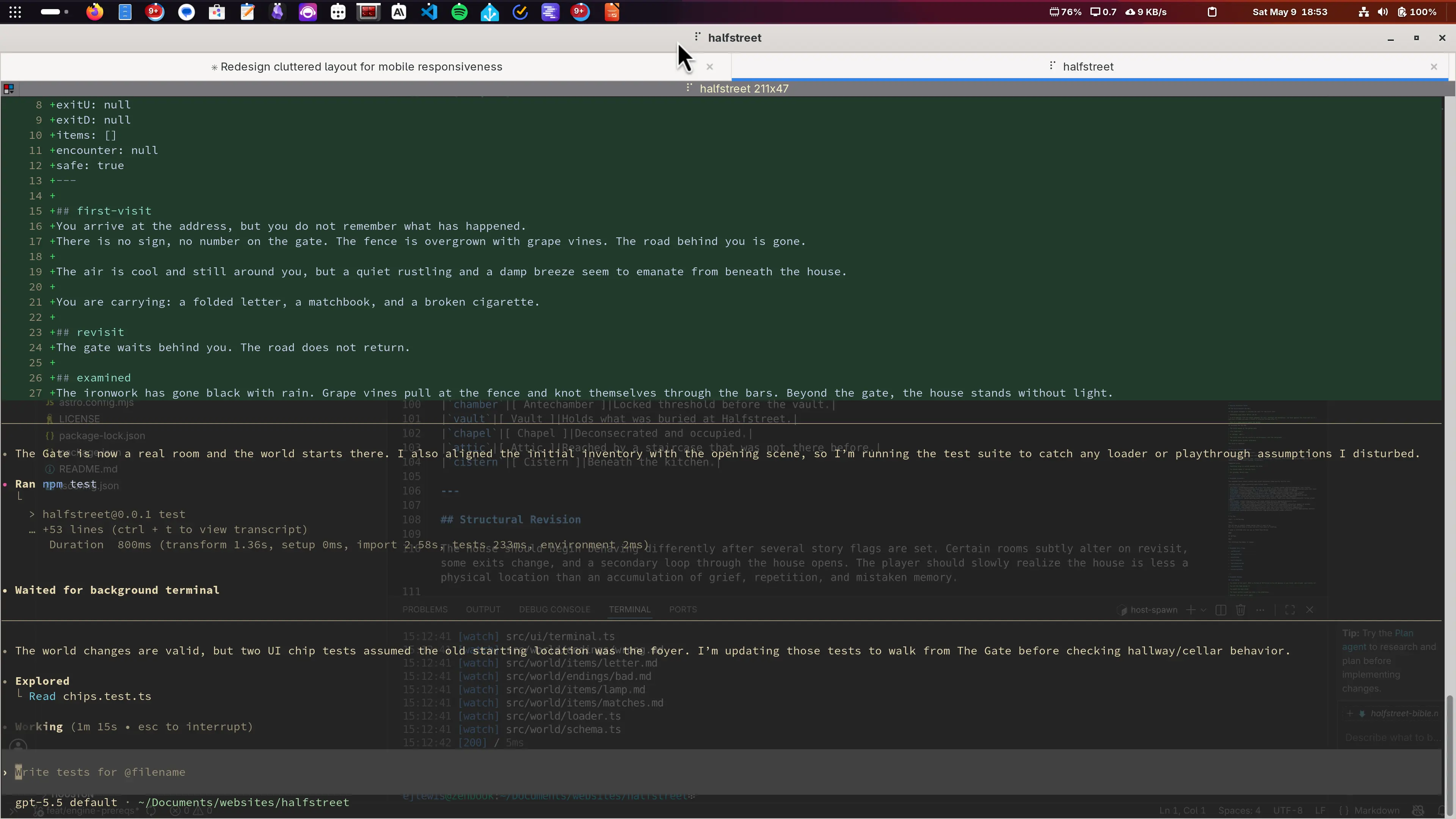The height and width of the screenshot is (819, 1456).
Task: Click the 9 KB/s network speed indicator
Action: tap(1146, 12)
